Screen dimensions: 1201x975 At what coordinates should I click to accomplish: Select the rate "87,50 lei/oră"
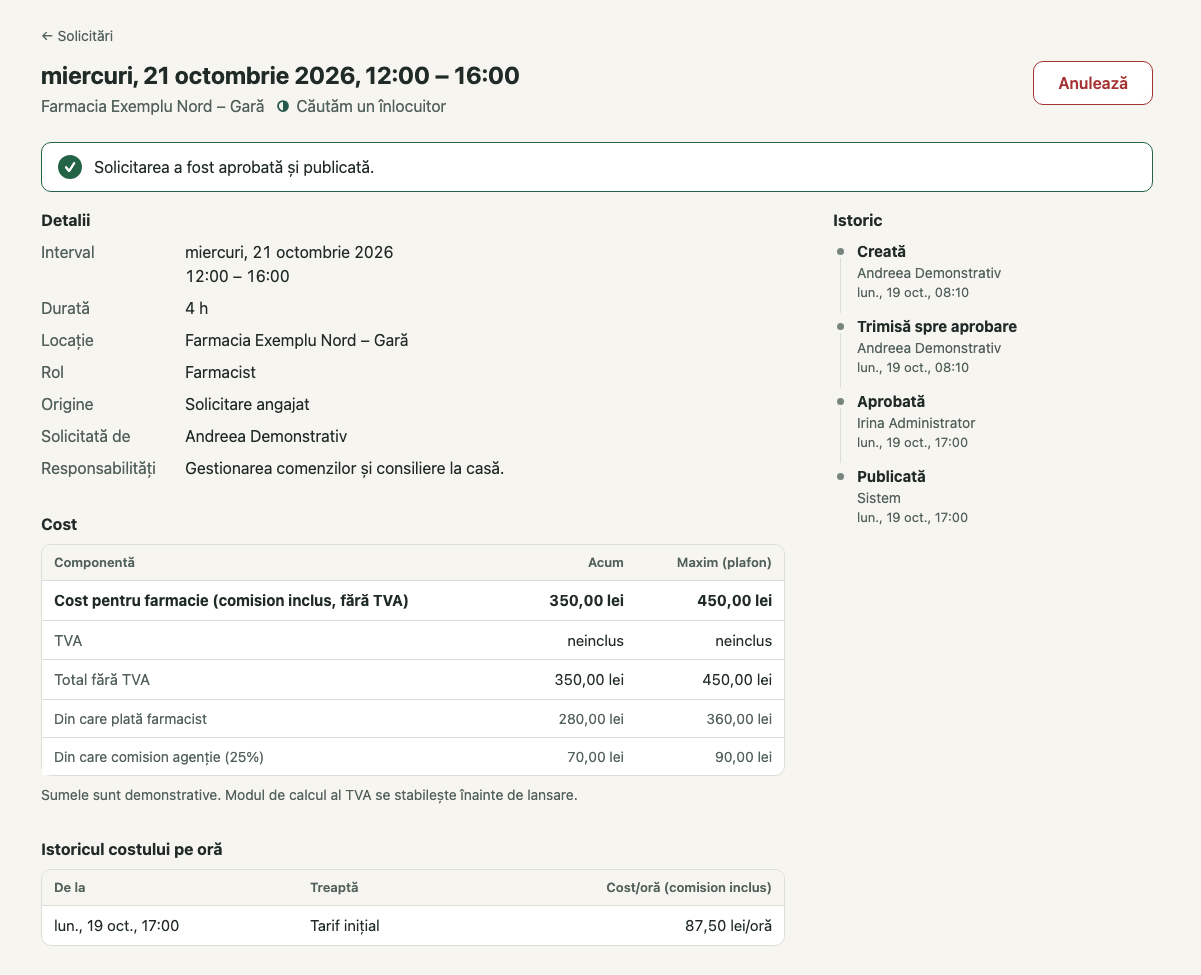(x=728, y=926)
